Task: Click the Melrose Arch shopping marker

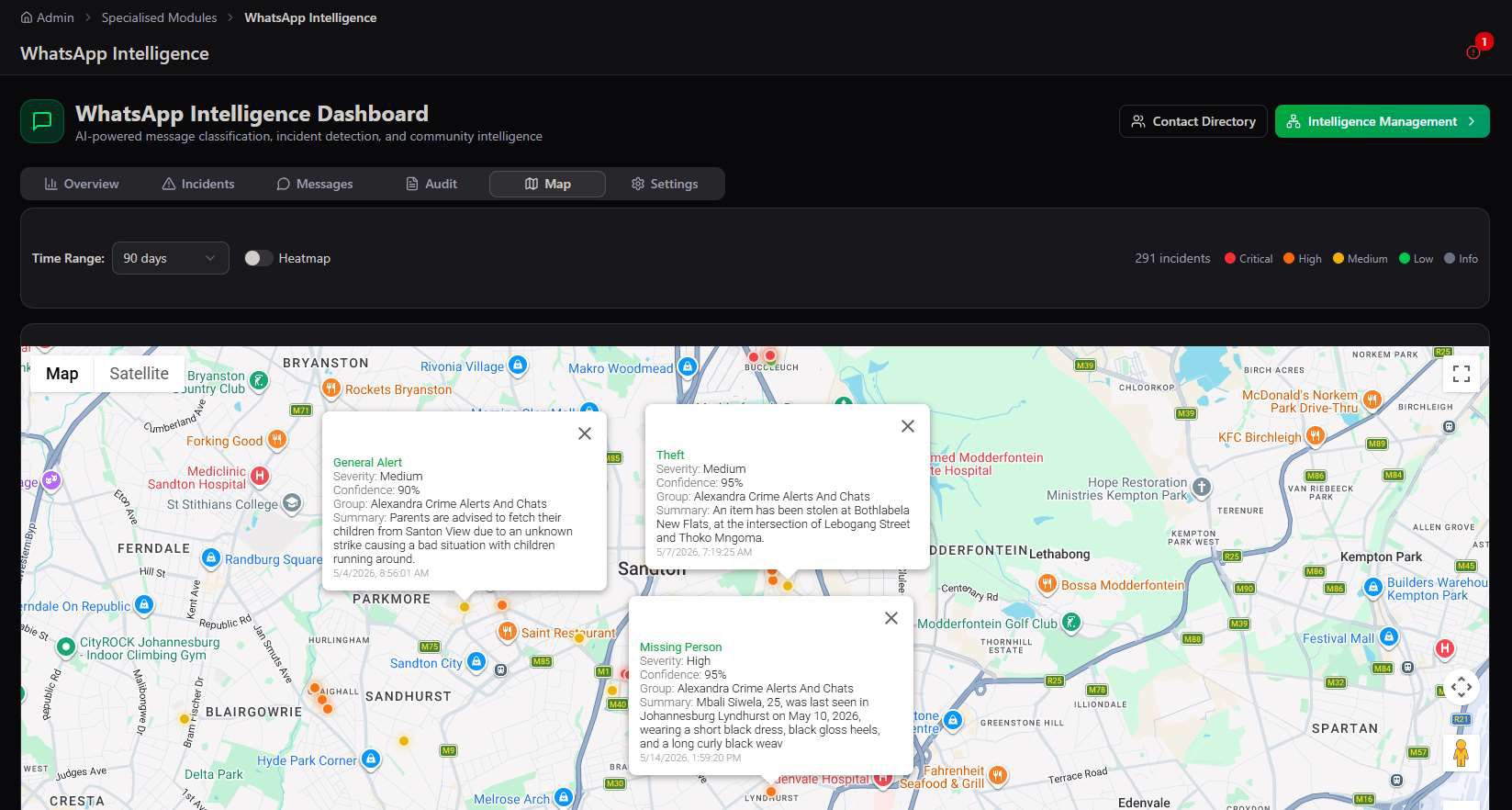Action: 563,798
